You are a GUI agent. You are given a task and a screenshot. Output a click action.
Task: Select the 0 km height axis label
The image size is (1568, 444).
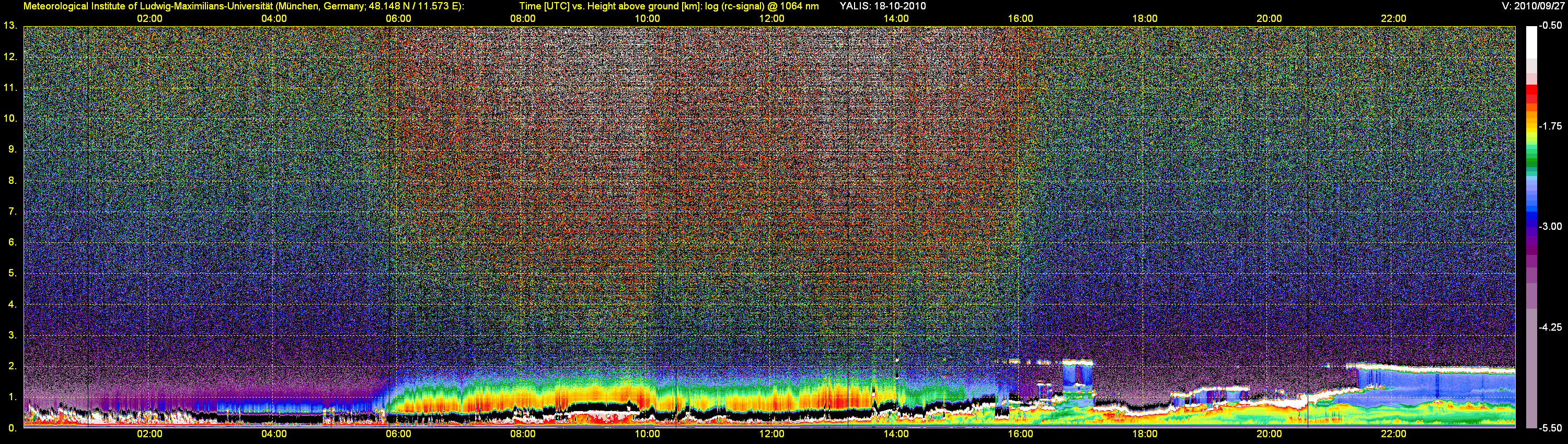[x=12, y=428]
